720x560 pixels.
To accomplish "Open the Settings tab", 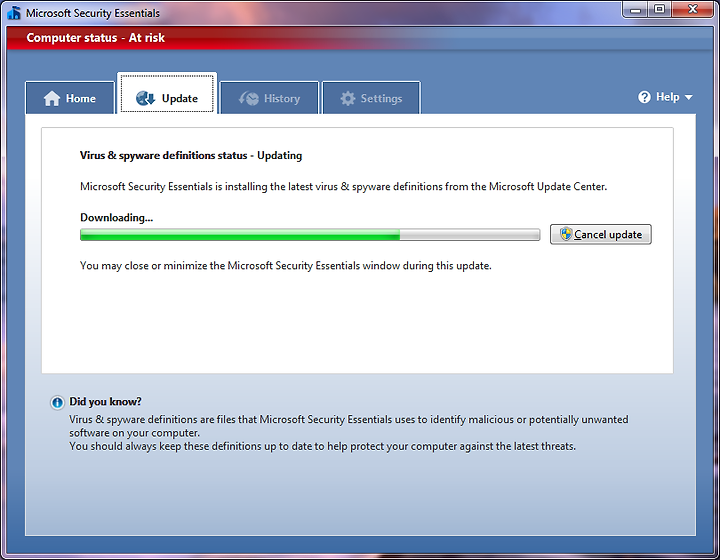I will point(371,98).
